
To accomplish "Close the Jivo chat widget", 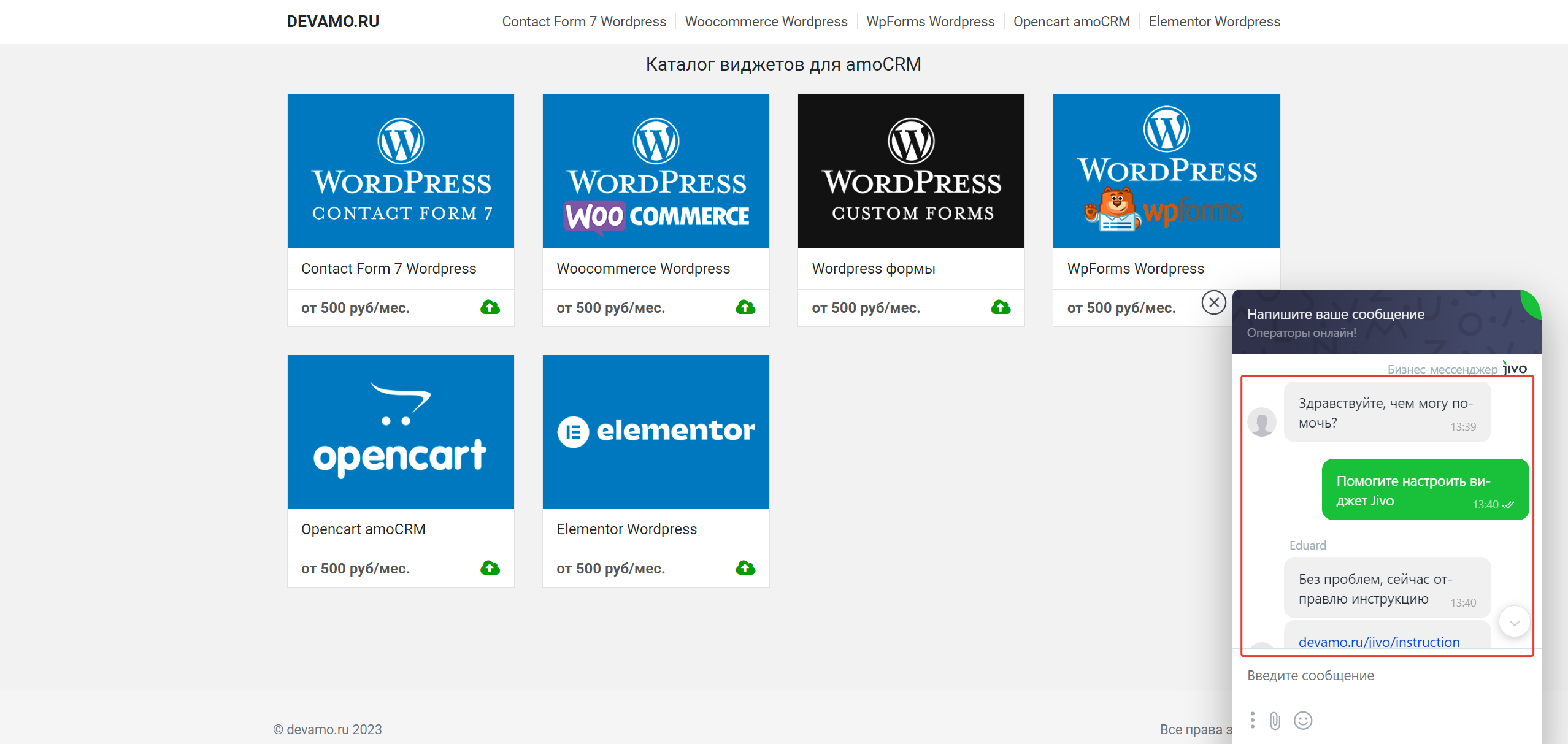I will 1213,302.
